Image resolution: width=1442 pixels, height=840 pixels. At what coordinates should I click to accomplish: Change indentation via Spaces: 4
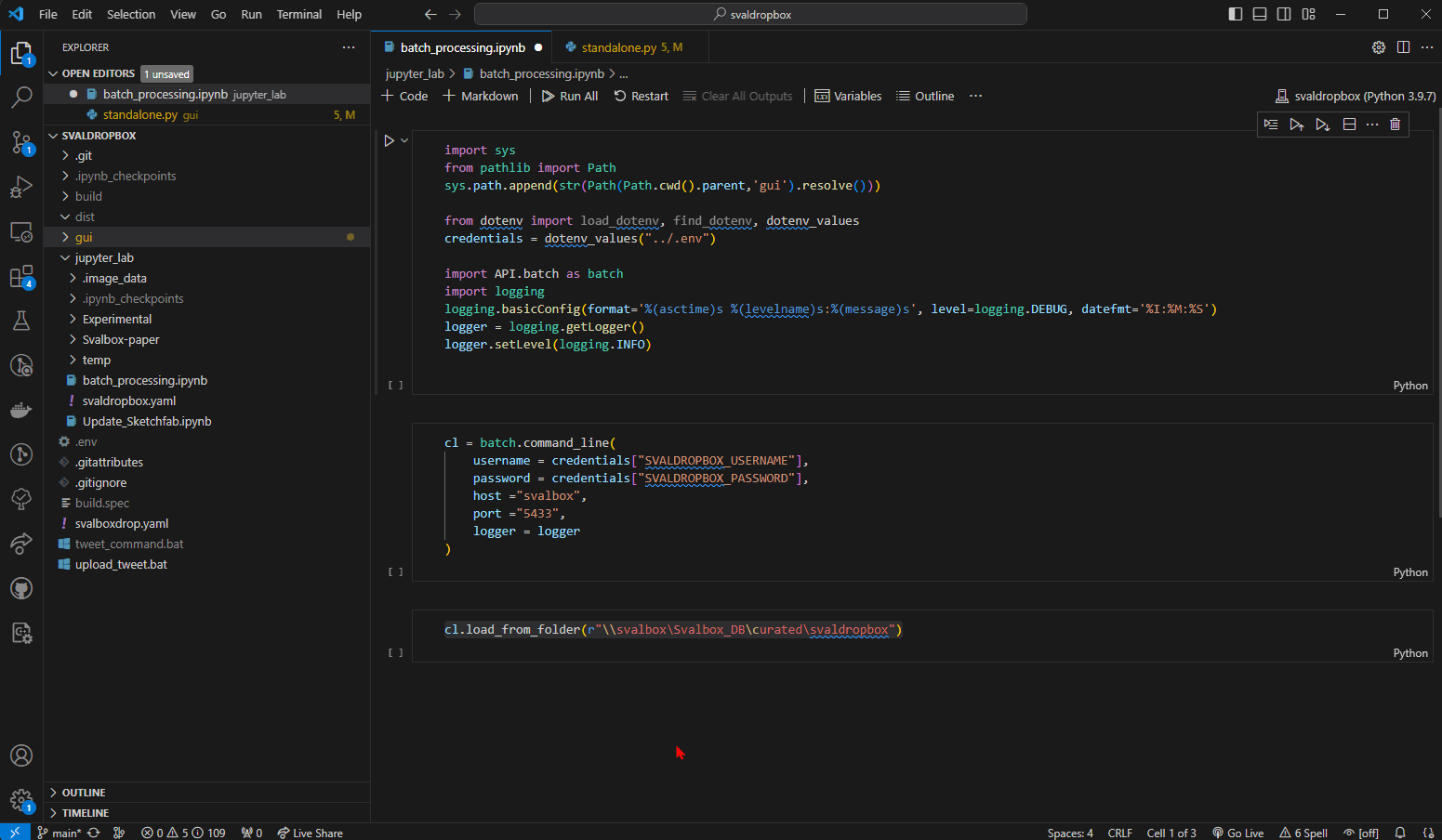pos(1070,833)
